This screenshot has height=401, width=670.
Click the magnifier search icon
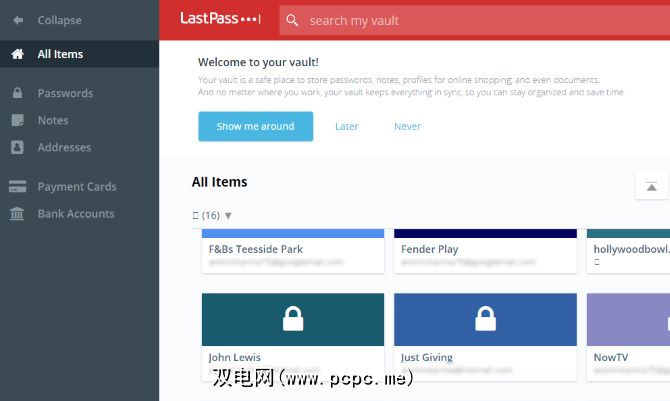coord(292,20)
